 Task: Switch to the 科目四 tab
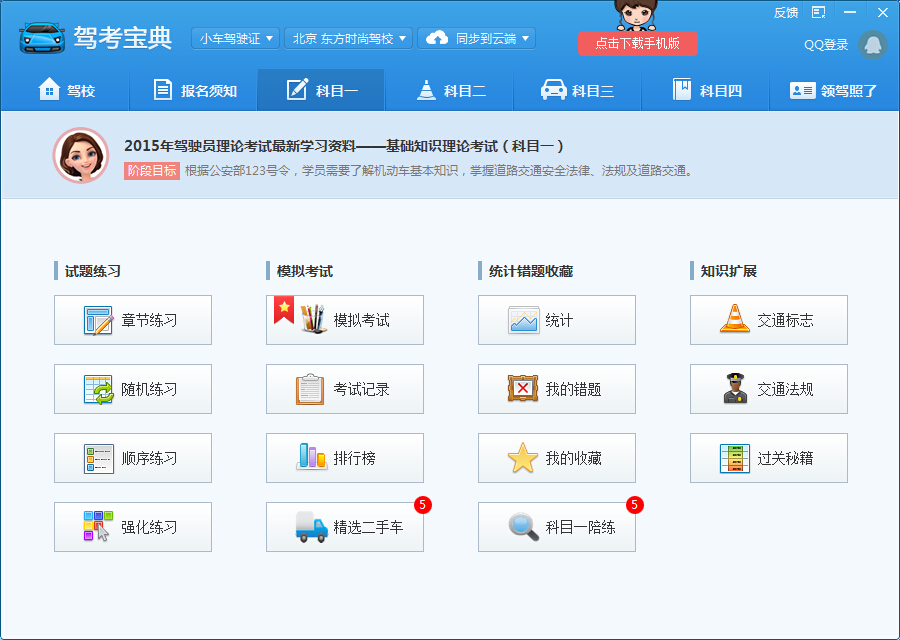pos(706,91)
